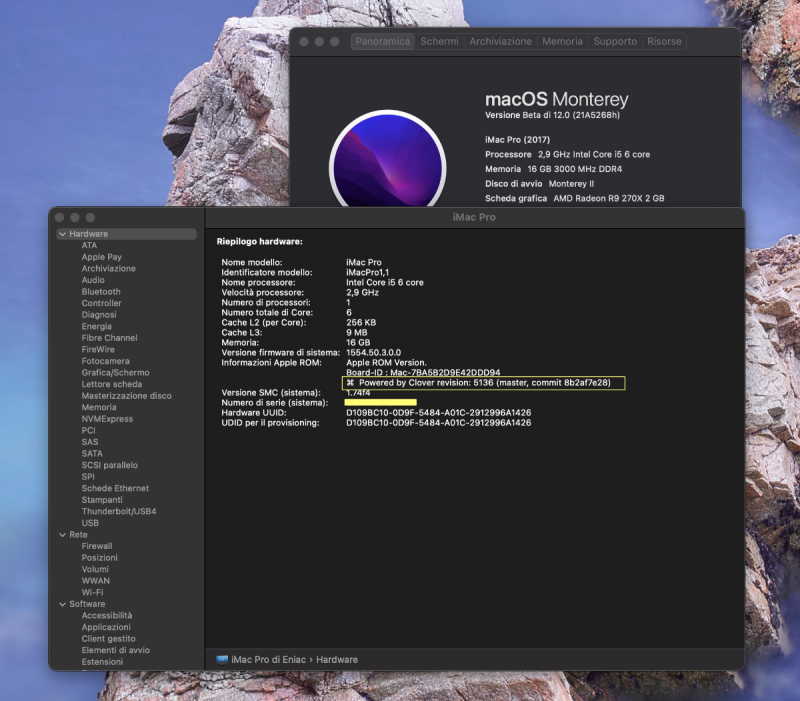
Task: Select Applicazioni in the sidebar
Action: click(106, 627)
